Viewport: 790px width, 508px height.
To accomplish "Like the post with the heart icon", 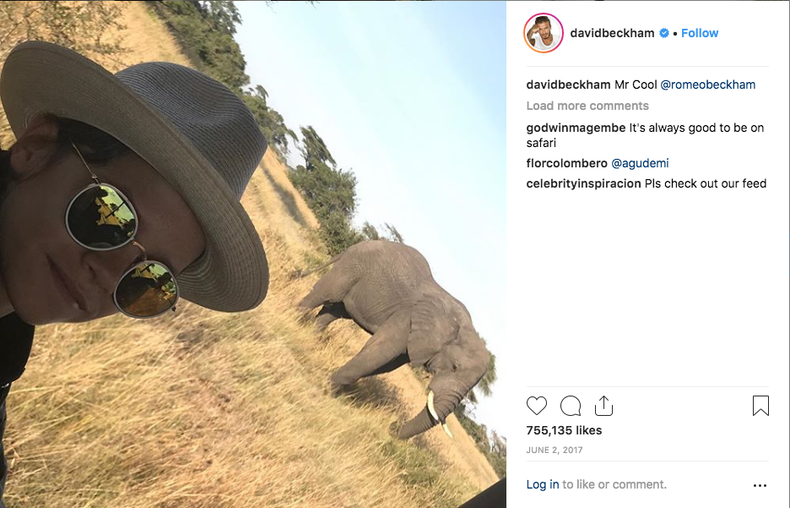I will coord(537,406).
